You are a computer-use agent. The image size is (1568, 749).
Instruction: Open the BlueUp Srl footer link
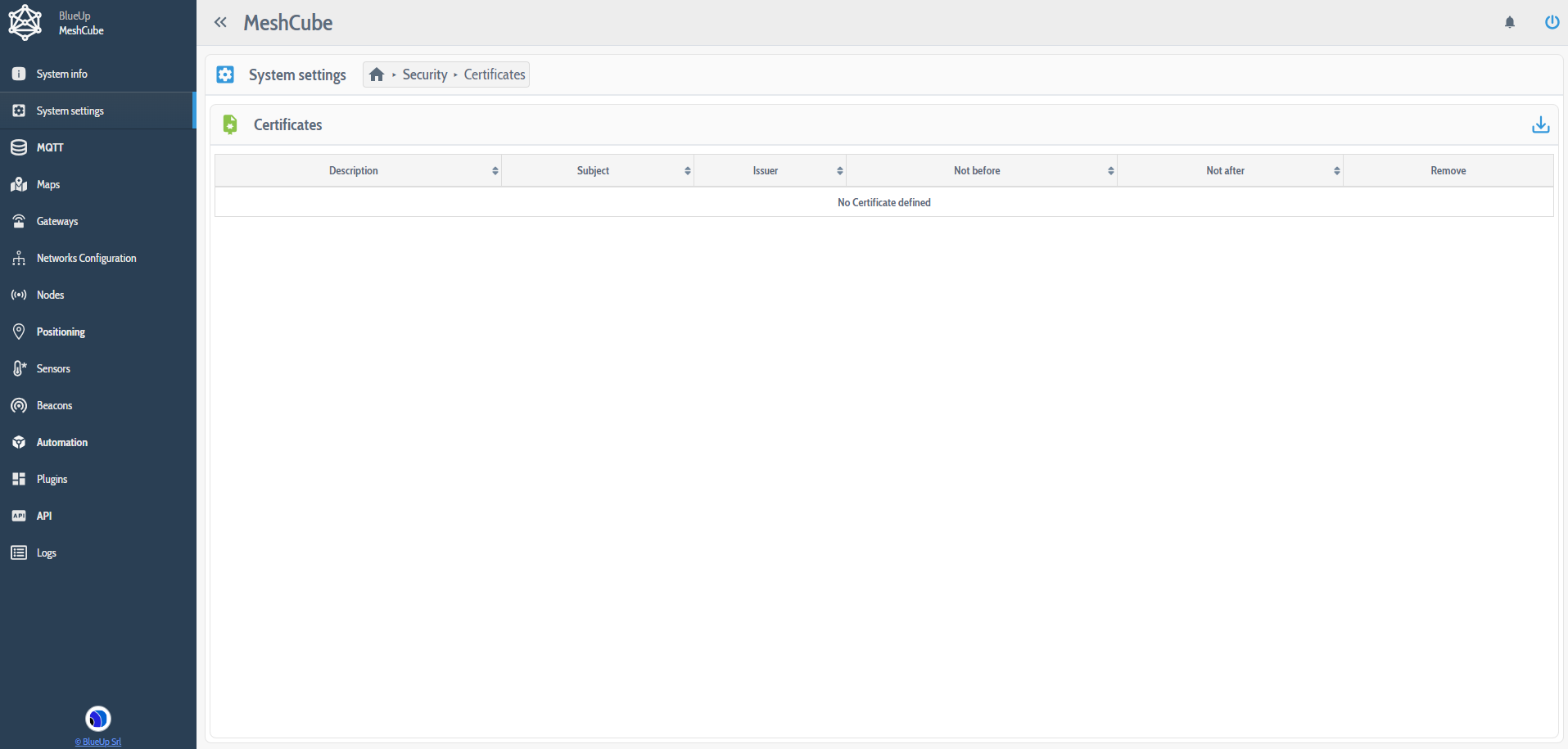click(x=98, y=742)
